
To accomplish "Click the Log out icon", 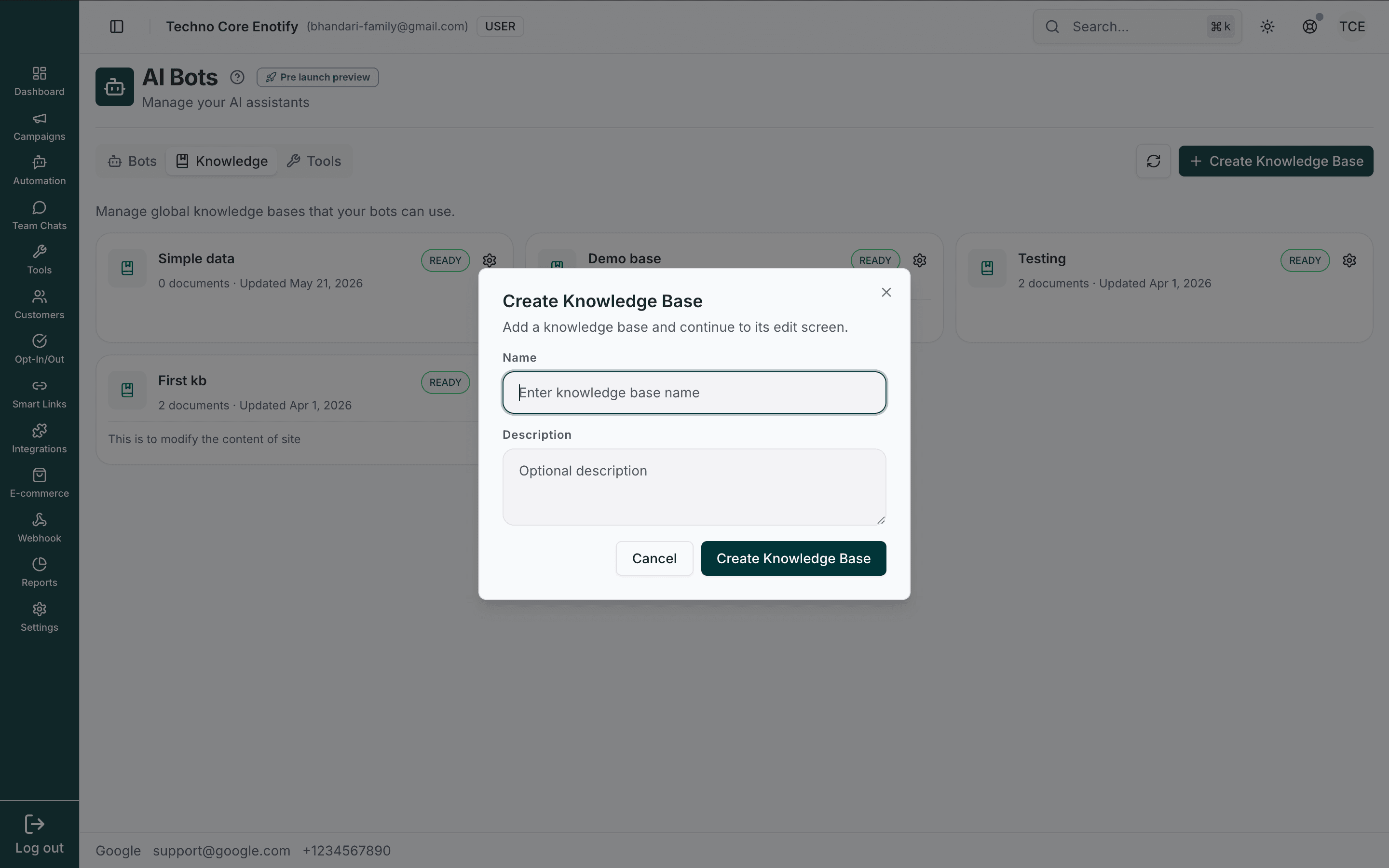I will click(34, 825).
